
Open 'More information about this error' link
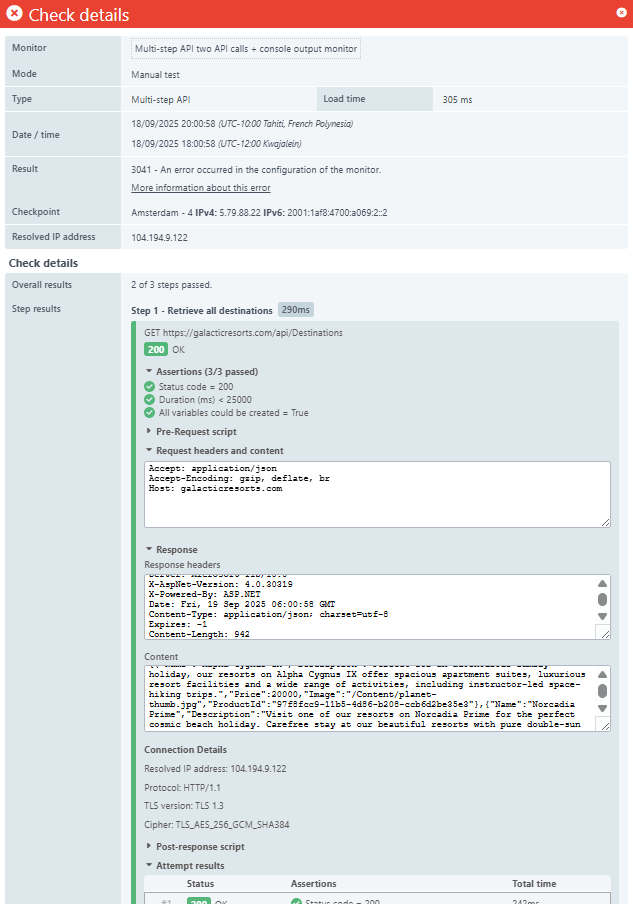(x=200, y=187)
